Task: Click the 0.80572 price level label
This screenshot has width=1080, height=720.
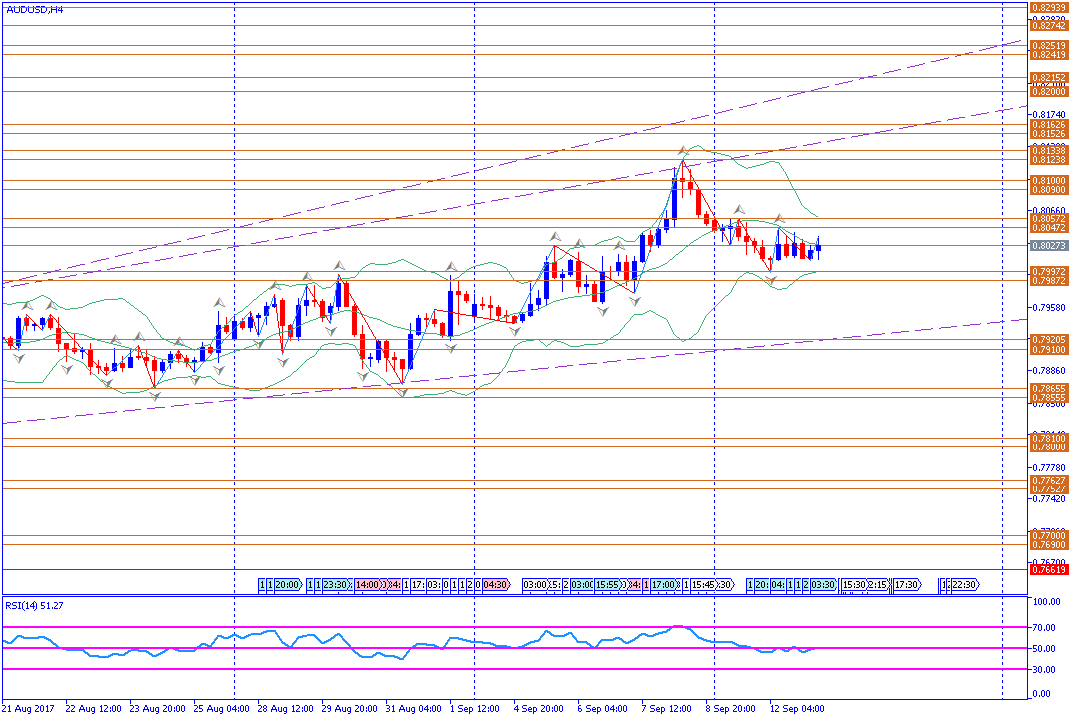Action: tap(1048, 218)
